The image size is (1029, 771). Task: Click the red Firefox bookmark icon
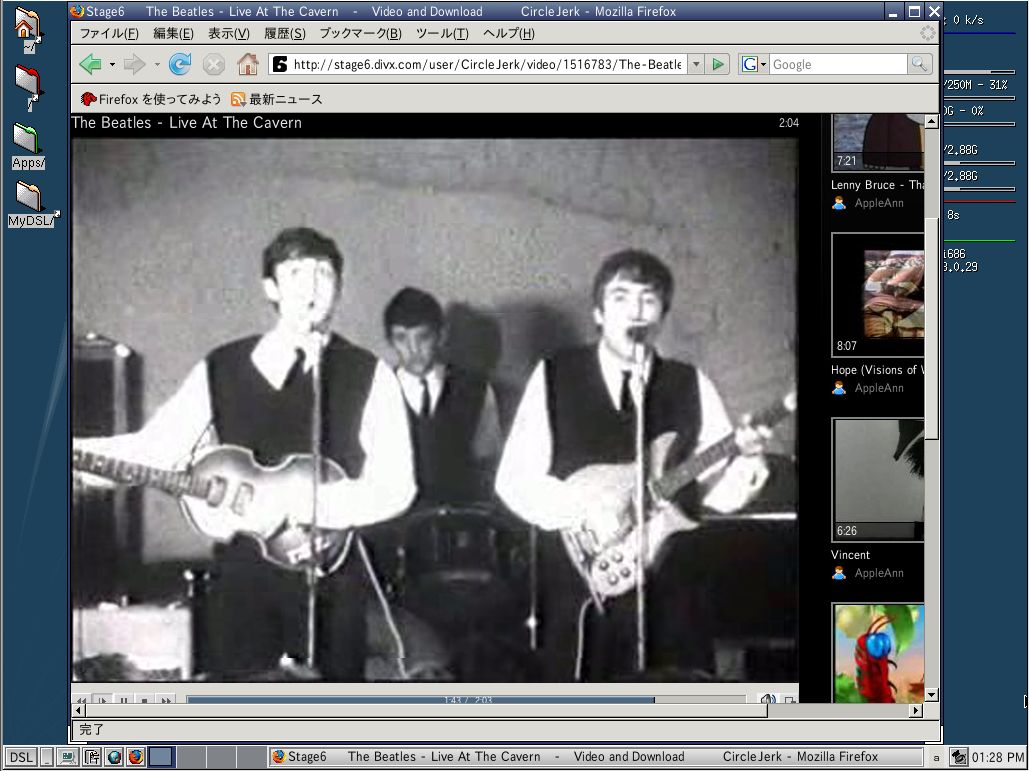pos(89,99)
